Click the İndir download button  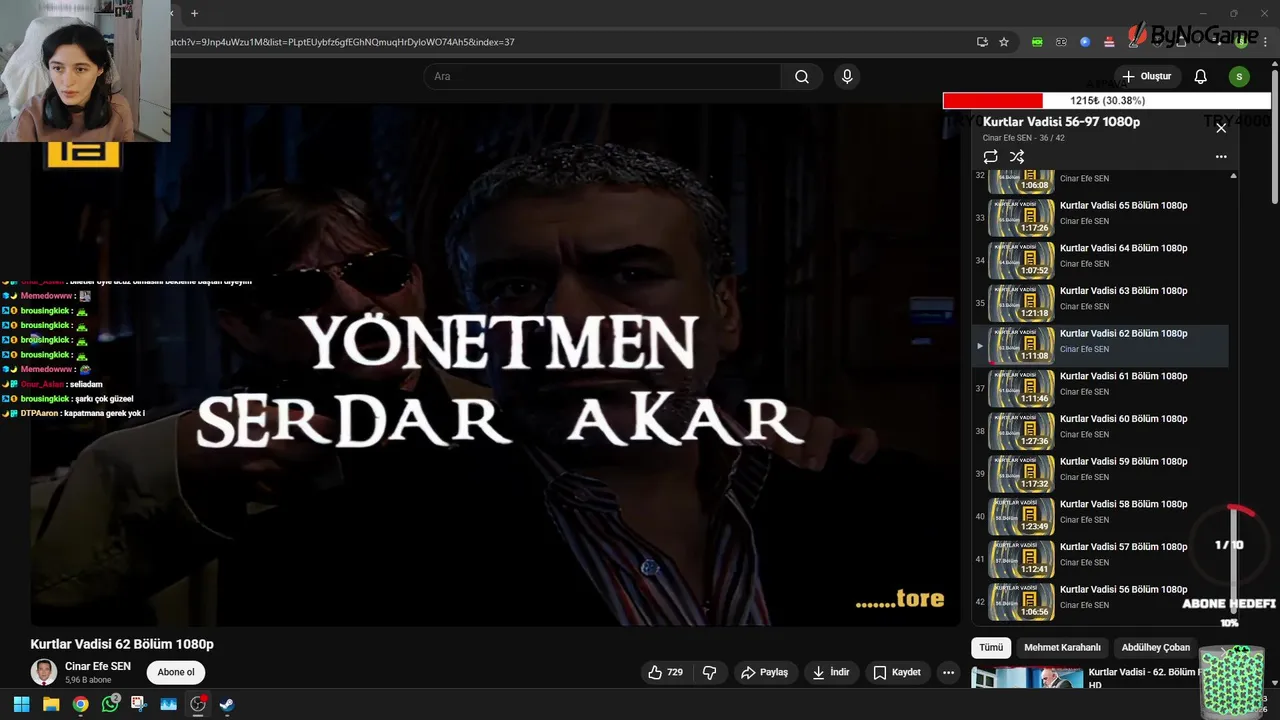click(x=830, y=673)
